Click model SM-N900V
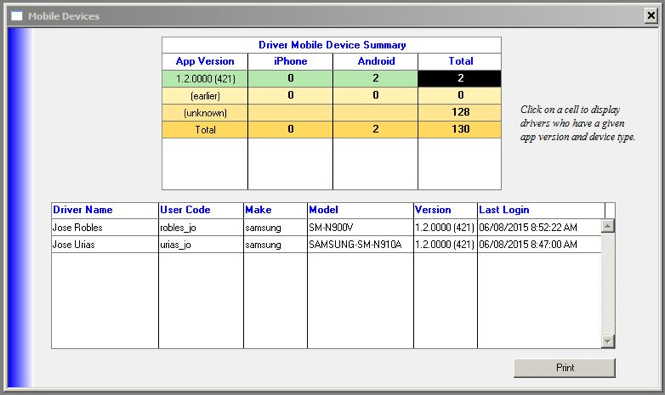The width and height of the screenshot is (665, 395). click(360, 227)
